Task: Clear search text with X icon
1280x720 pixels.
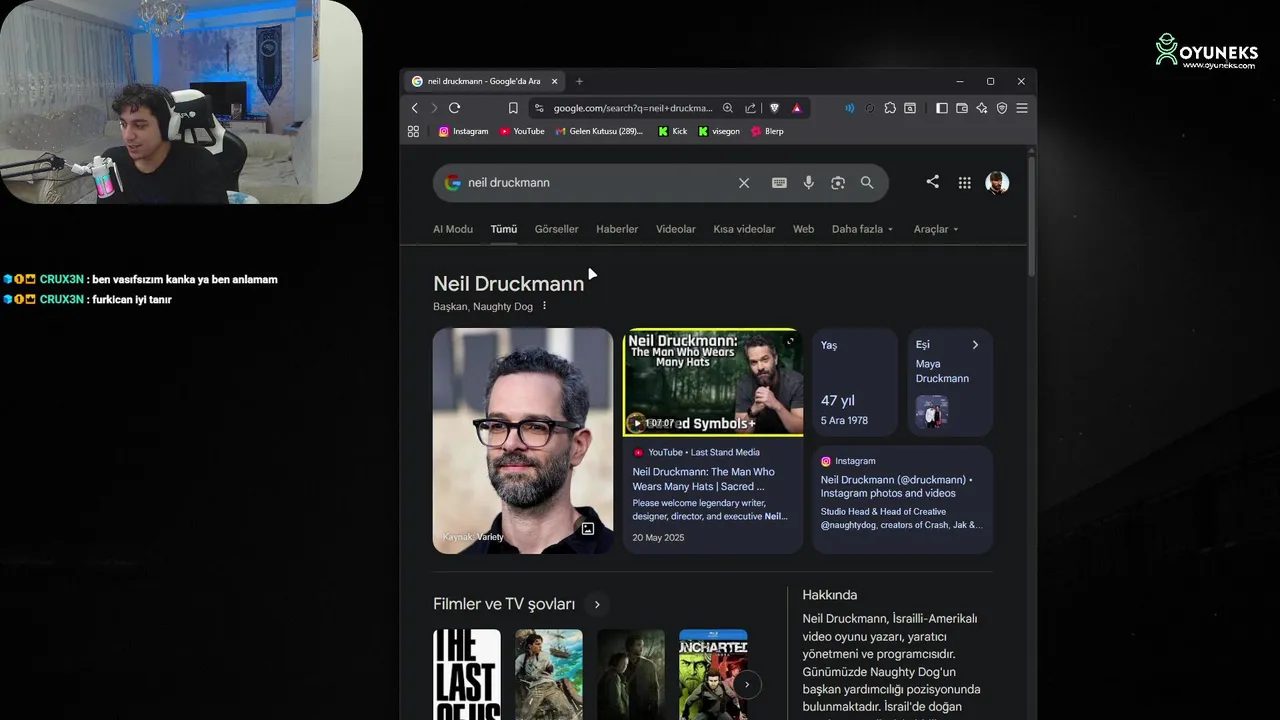Action: [744, 183]
